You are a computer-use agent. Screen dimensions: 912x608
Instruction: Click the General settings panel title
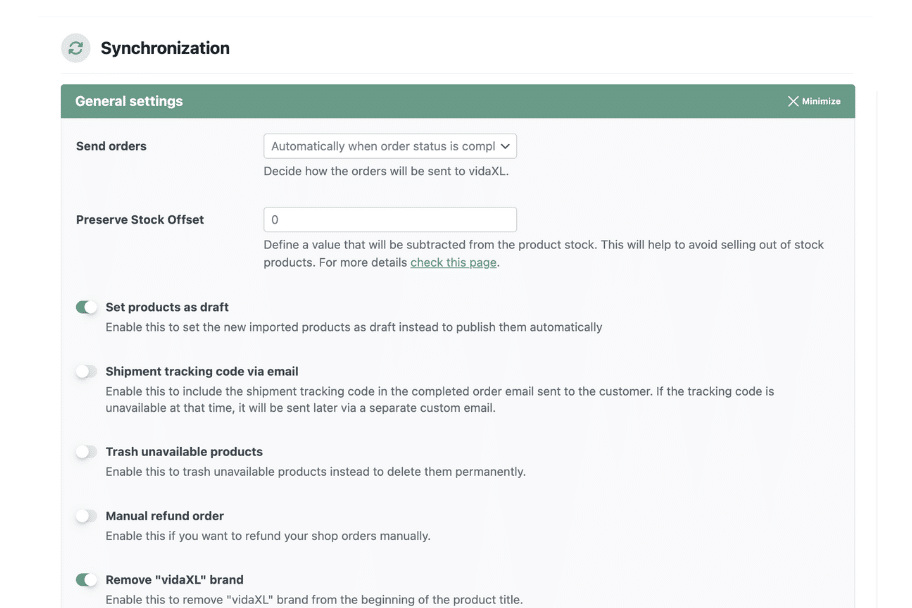pos(129,101)
